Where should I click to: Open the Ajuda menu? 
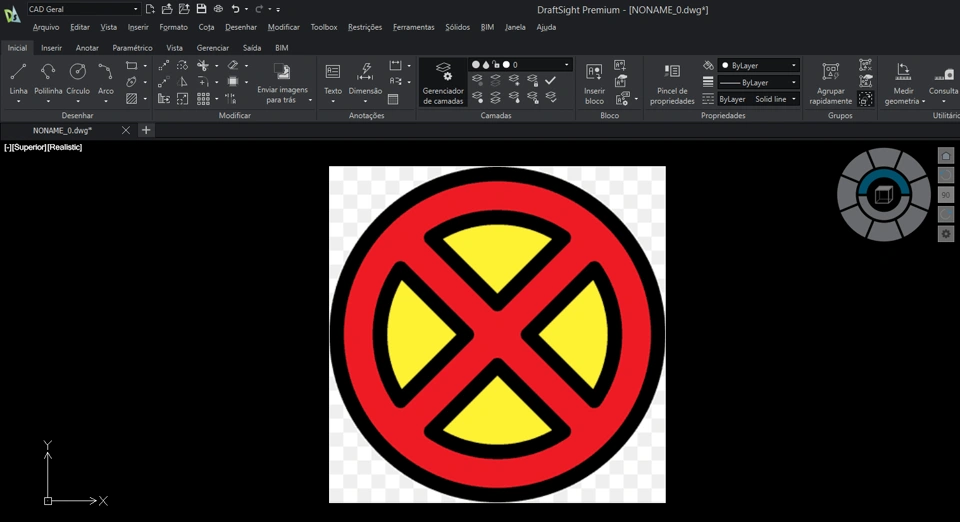(546, 27)
